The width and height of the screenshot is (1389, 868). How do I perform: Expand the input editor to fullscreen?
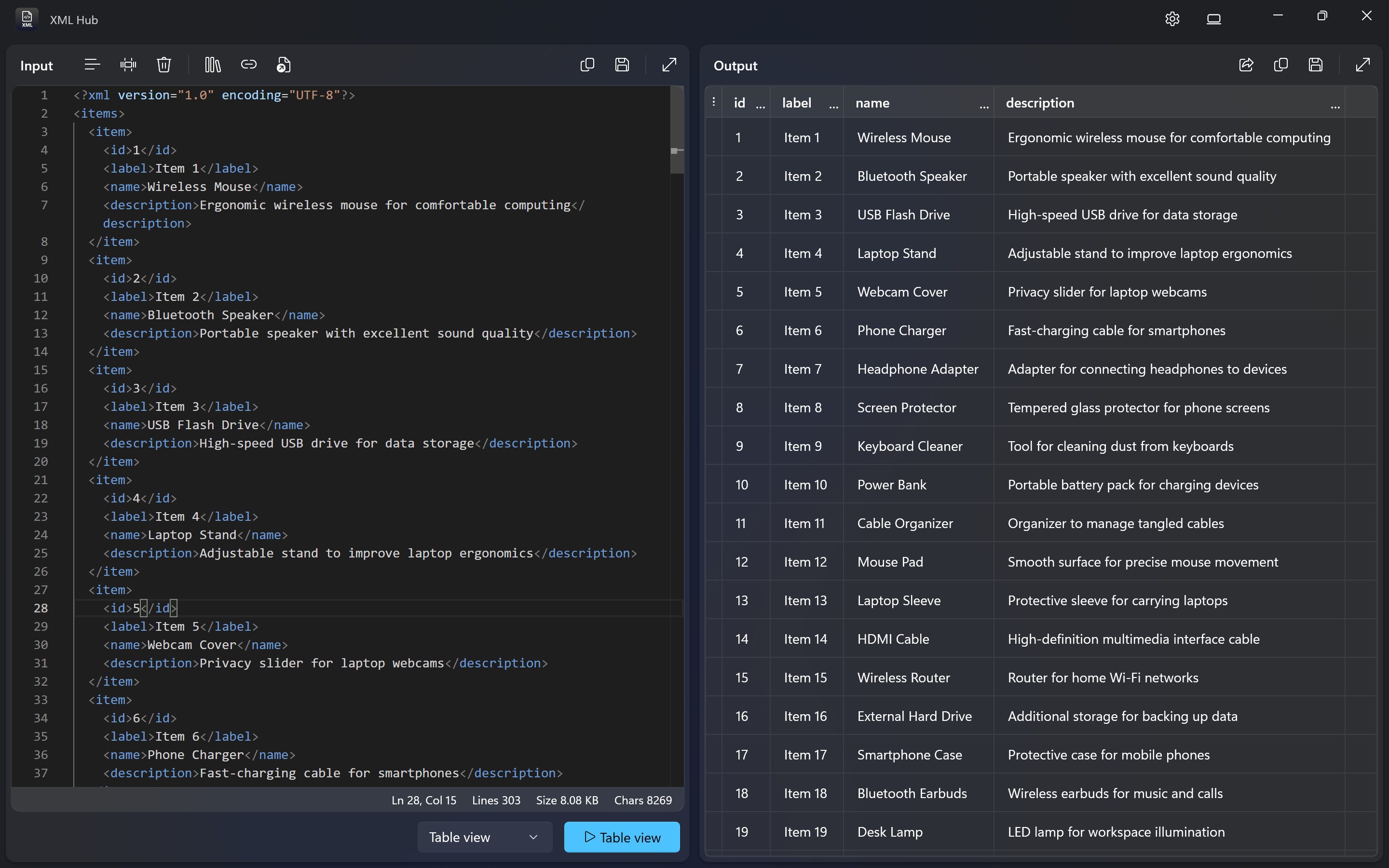coord(668,64)
